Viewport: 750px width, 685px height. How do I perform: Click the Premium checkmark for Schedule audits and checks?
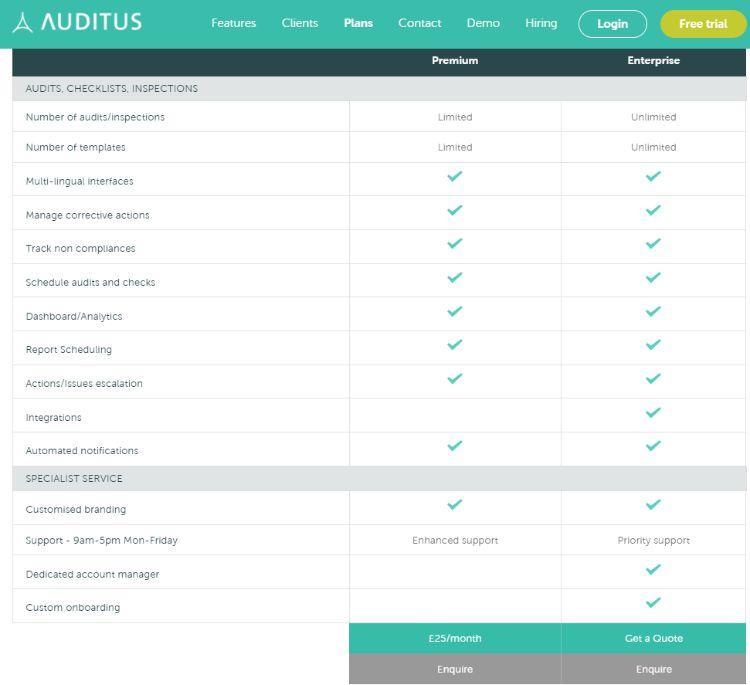tap(455, 277)
